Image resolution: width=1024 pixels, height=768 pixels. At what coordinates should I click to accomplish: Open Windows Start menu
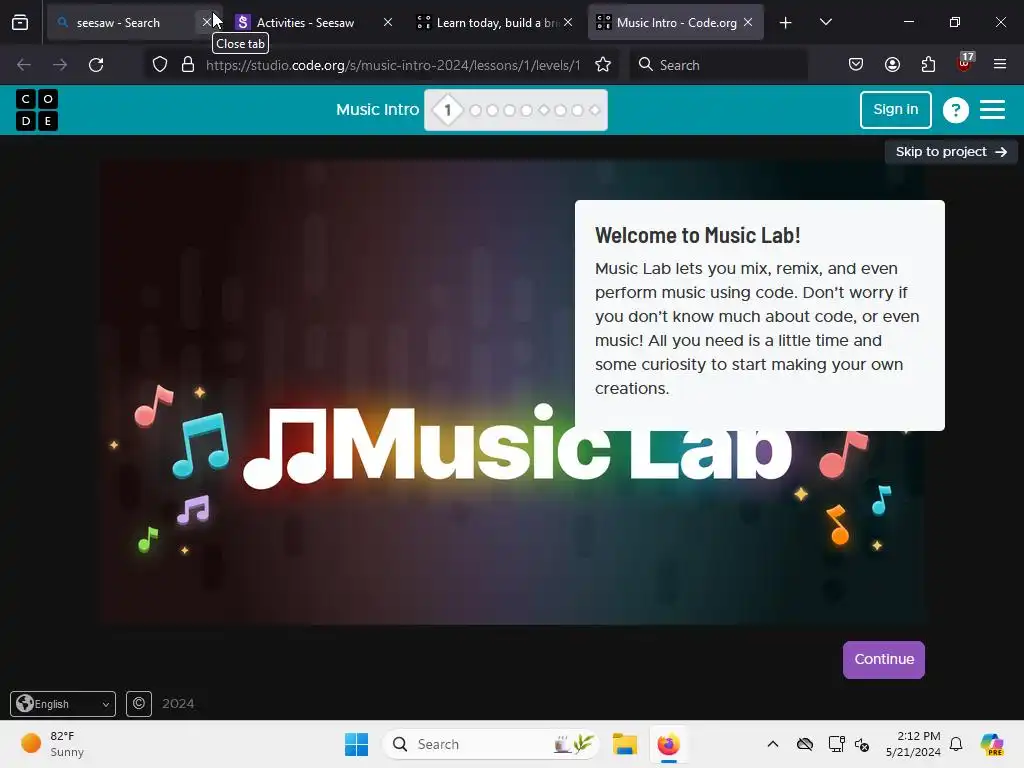357,744
